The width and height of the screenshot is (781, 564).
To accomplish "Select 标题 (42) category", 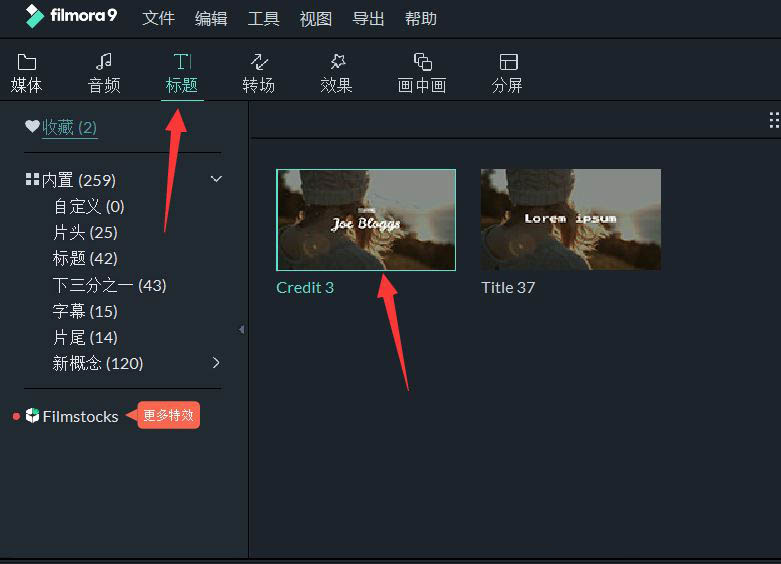I will click(85, 258).
